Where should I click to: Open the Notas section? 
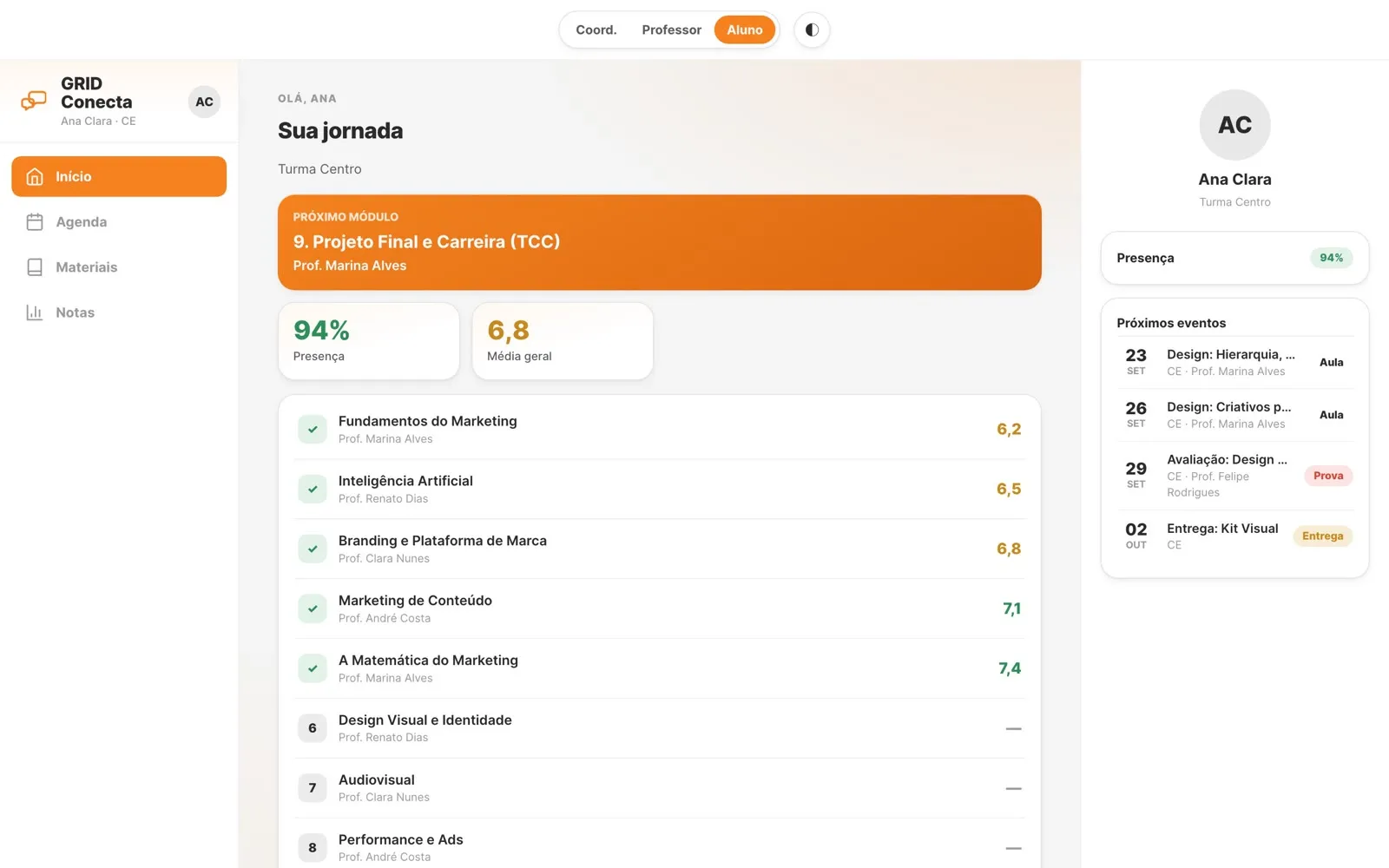pyautogui.click(x=119, y=312)
